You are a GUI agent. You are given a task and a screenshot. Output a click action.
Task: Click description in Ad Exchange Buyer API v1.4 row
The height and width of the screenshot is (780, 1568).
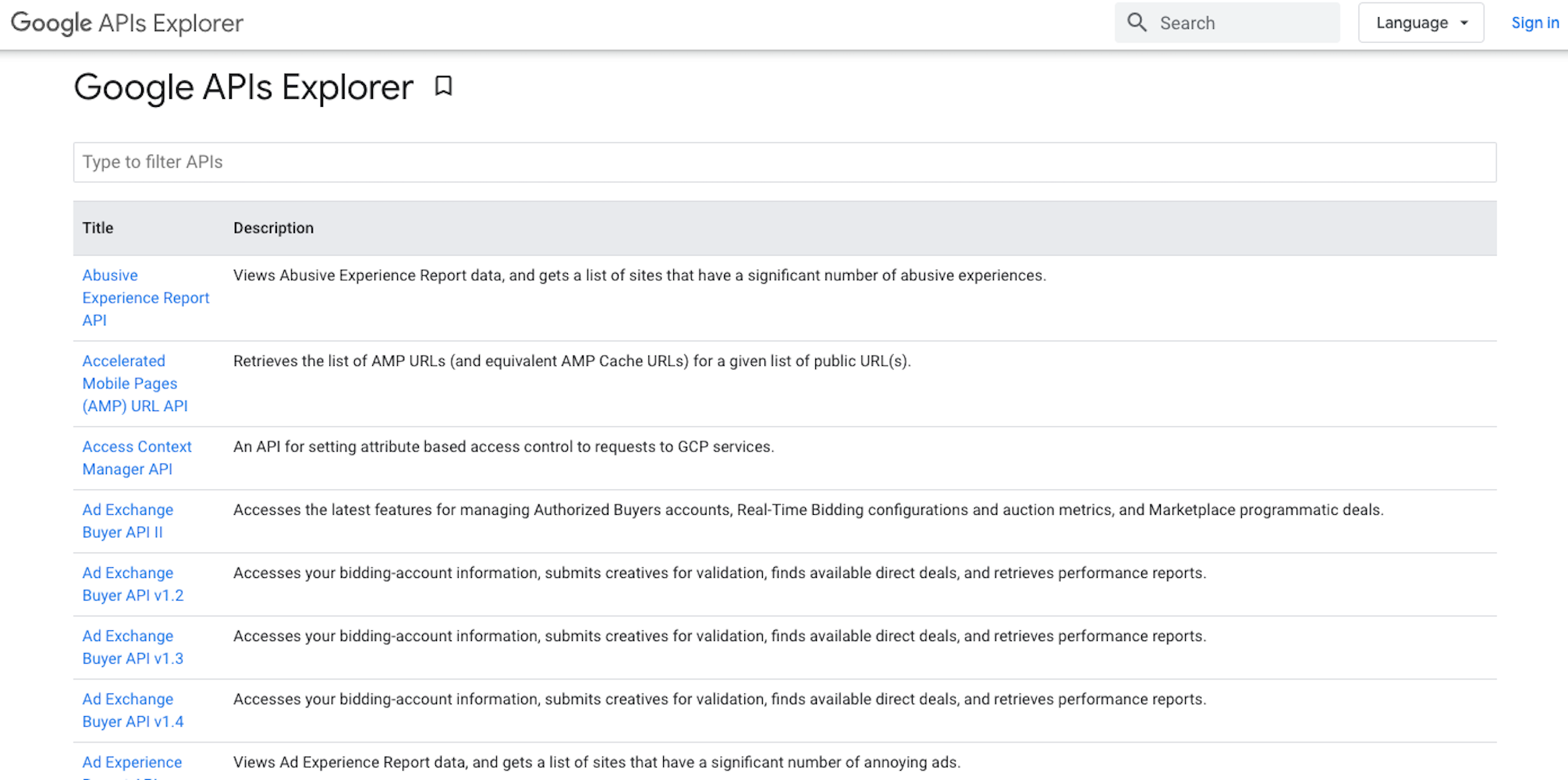719,700
